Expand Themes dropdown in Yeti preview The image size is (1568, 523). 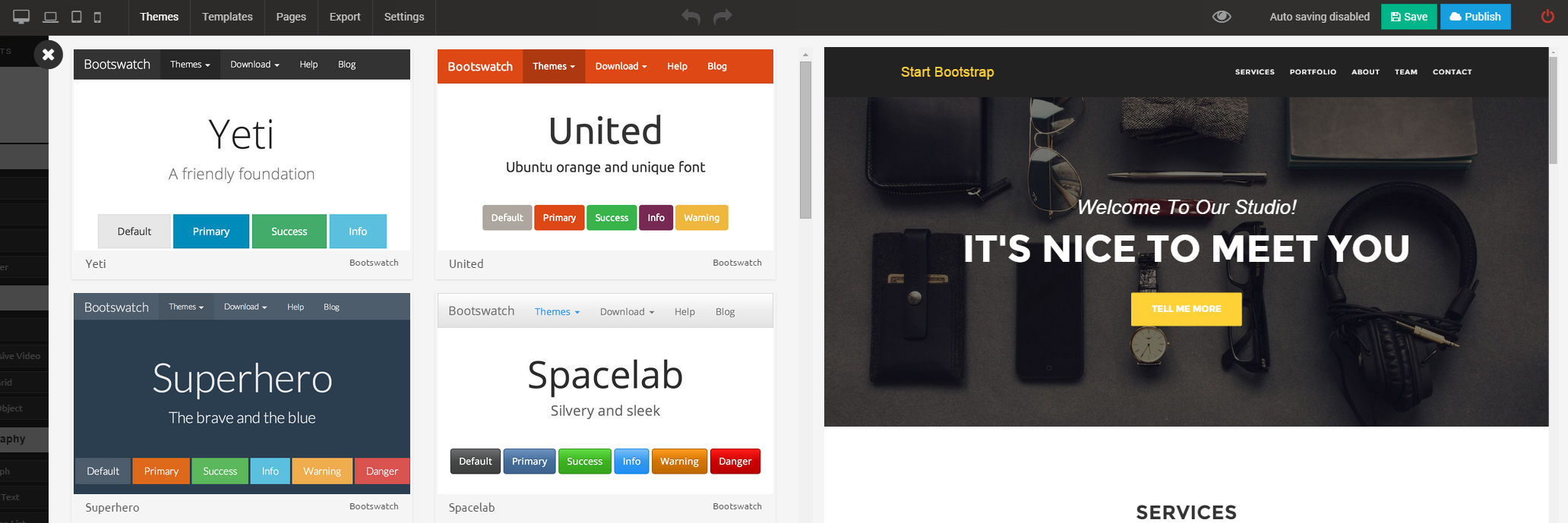click(x=190, y=65)
